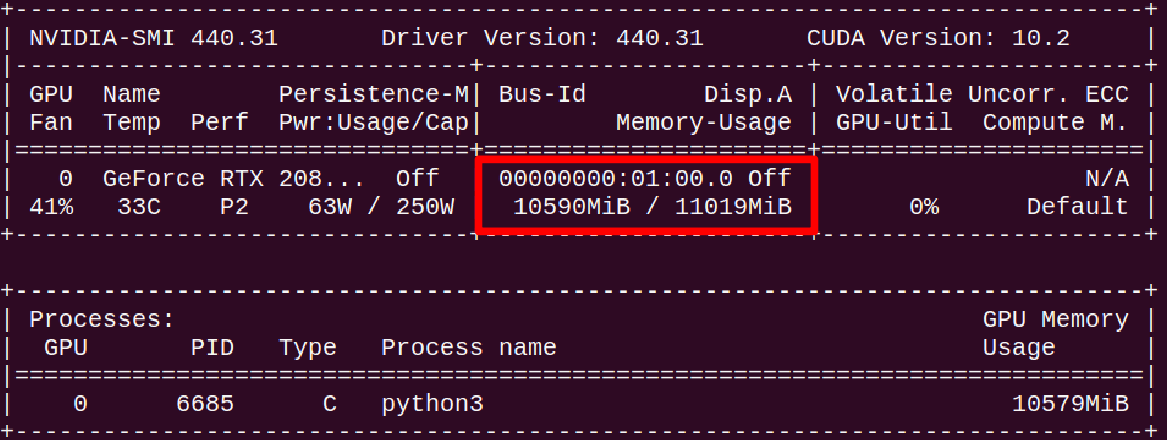This screenshot has height=440, width=1167.
Task: Select the Memory-Usage column header
Action: (x=703, y=123)
